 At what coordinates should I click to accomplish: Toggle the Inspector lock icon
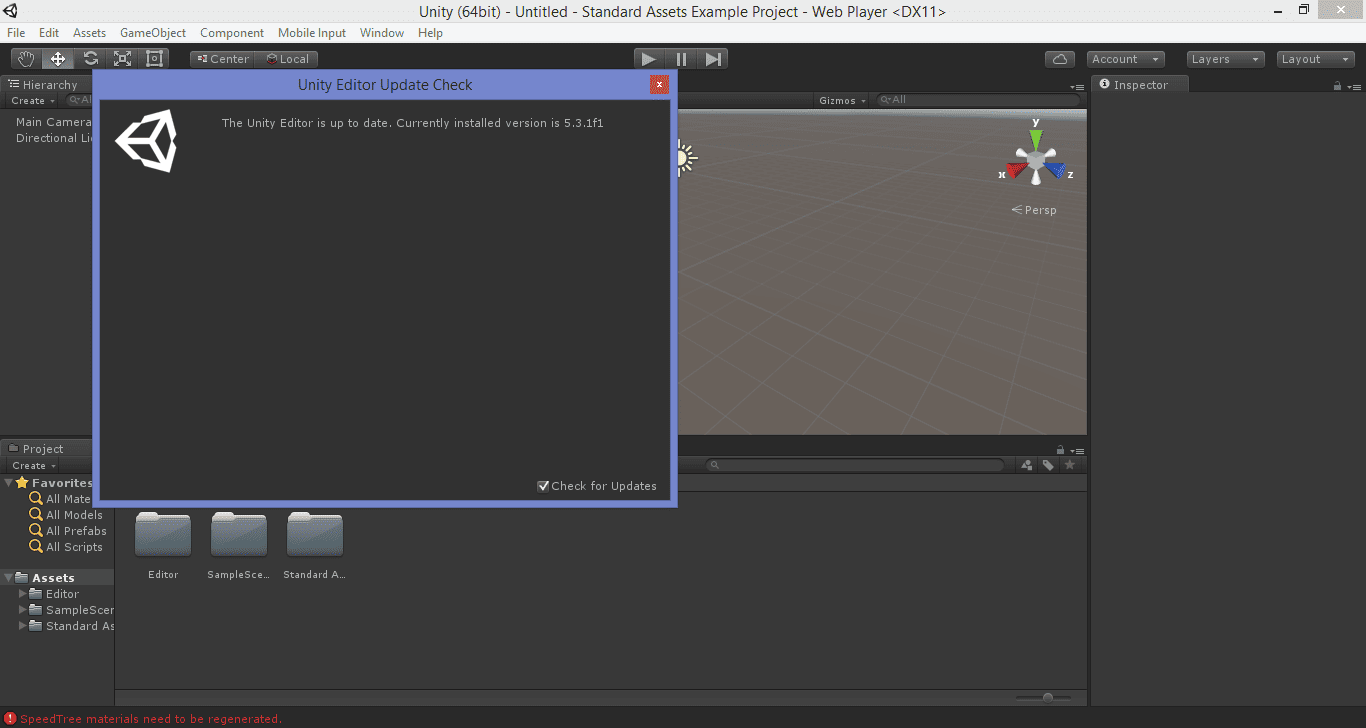[1337, 86]
